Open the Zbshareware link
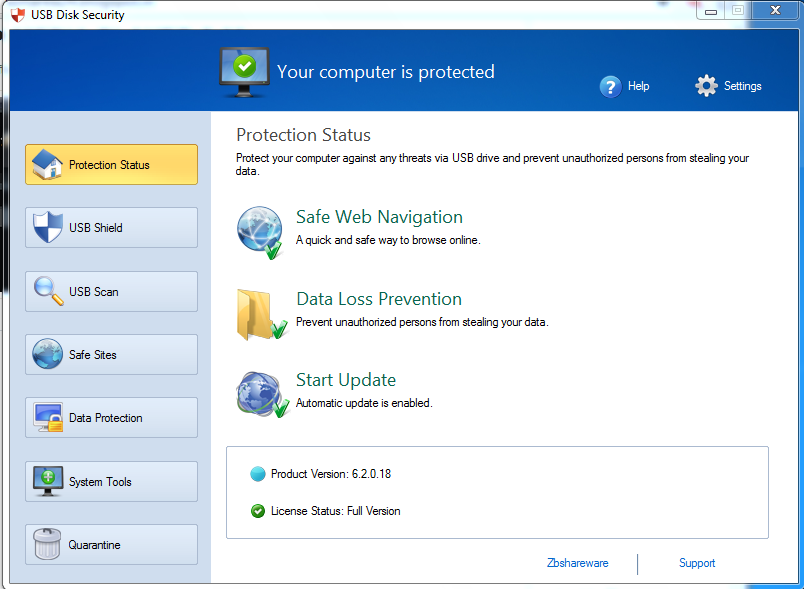This screenshot has height=589, width=804. click(577, 563)
